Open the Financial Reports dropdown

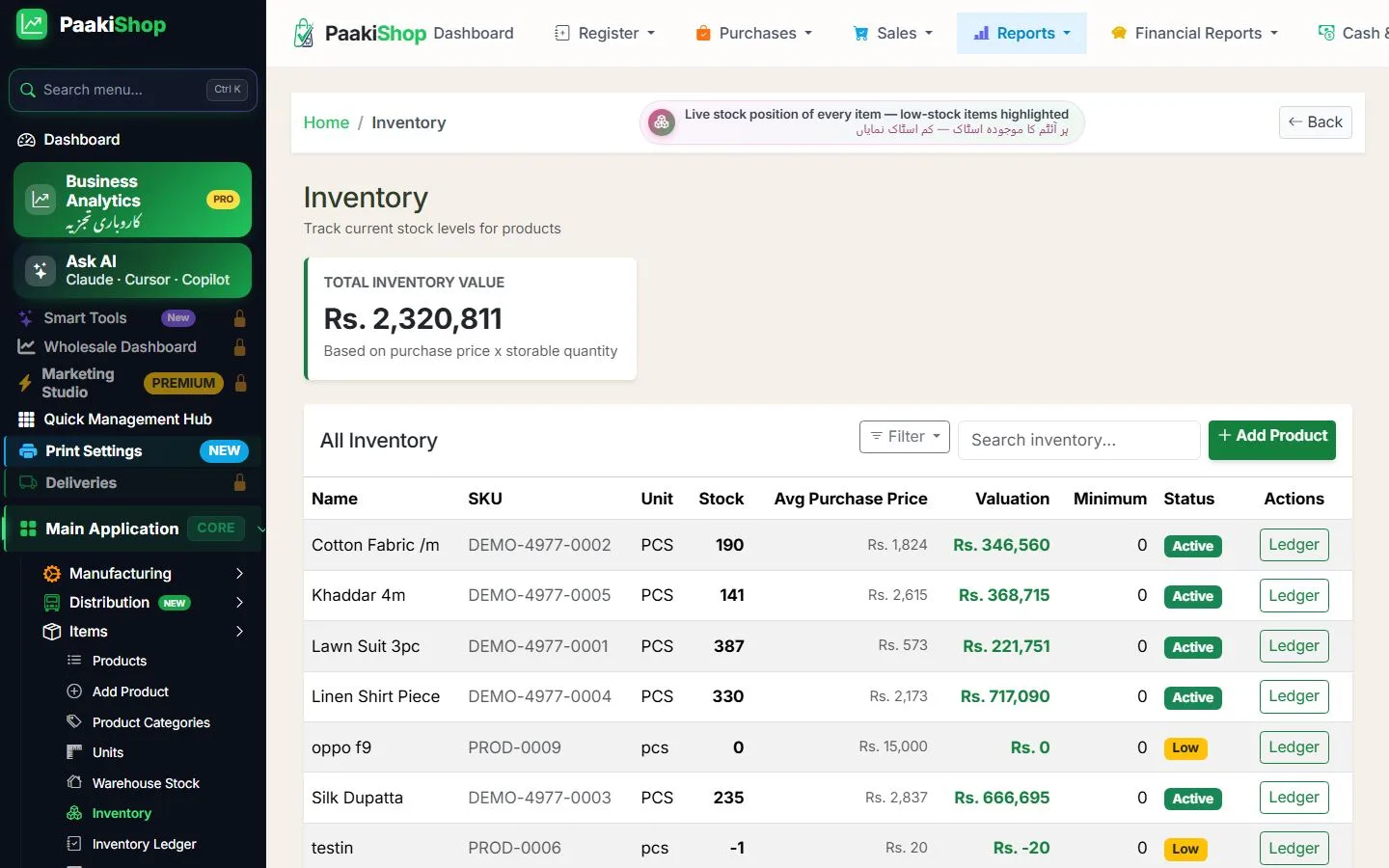1194,33
